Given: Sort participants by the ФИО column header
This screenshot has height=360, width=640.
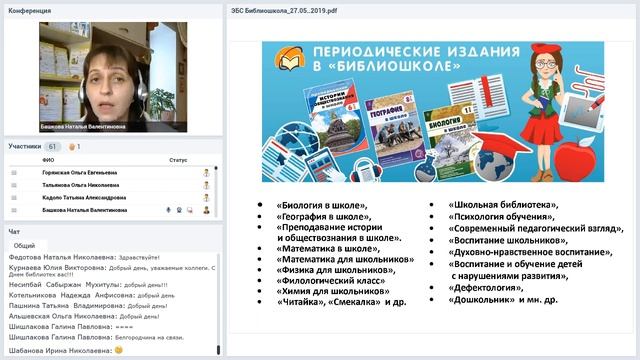Looking at the screenshot, I should pos(48,160).
